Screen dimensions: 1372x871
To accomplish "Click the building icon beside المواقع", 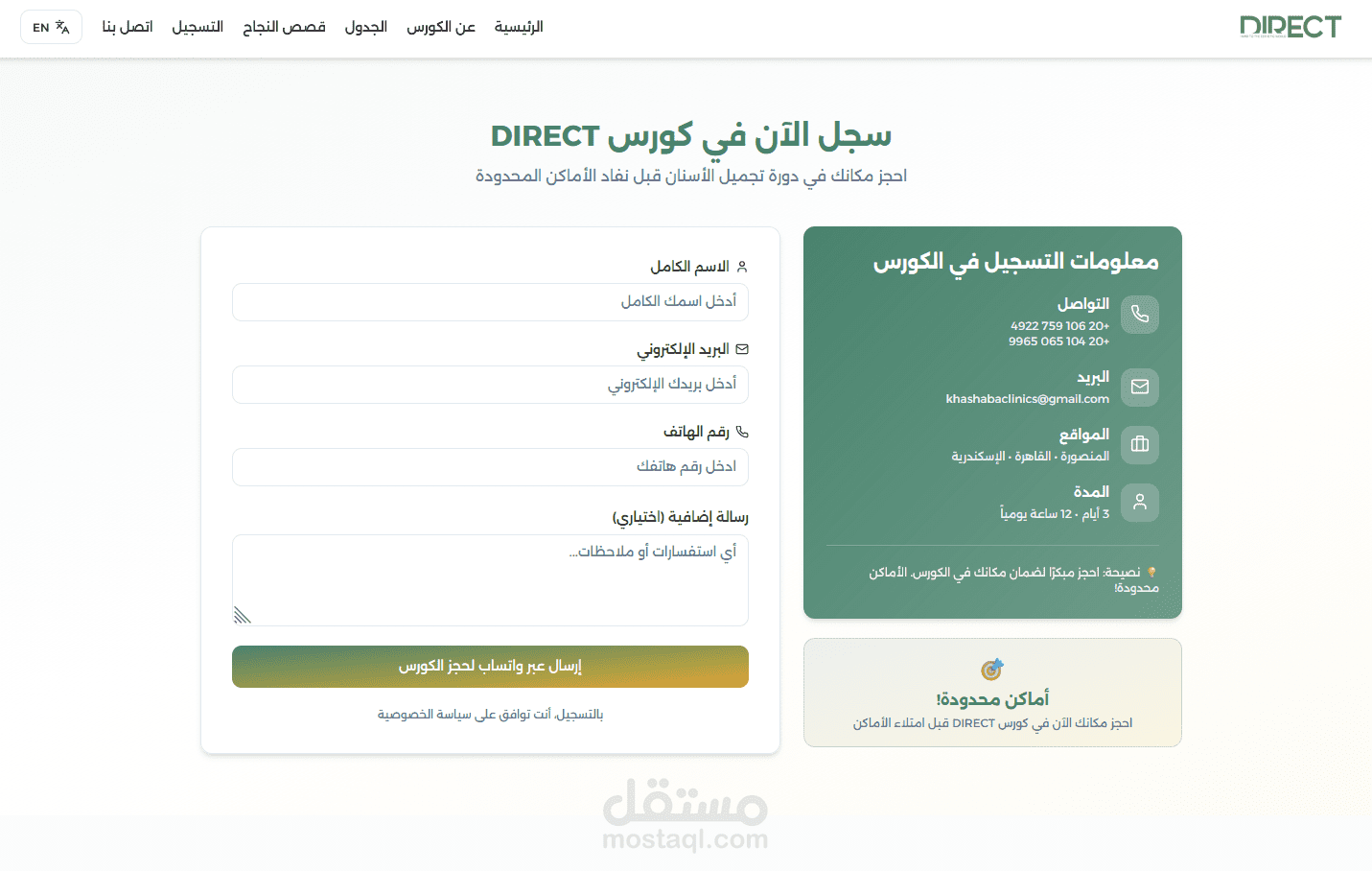I will click(1140, 445).
